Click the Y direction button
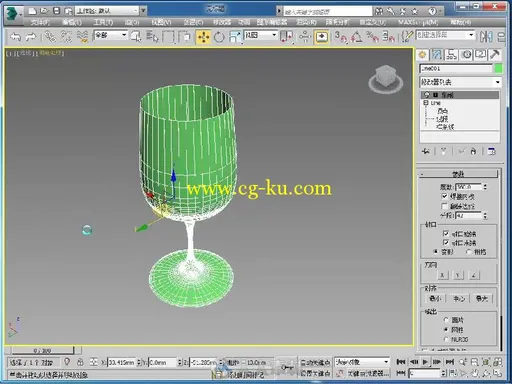Screen dimensions: 512x384 click(458, 275)
